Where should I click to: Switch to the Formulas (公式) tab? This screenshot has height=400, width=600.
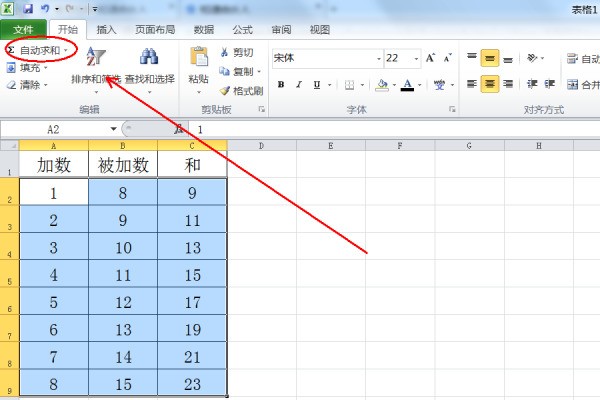click(243, 29)
